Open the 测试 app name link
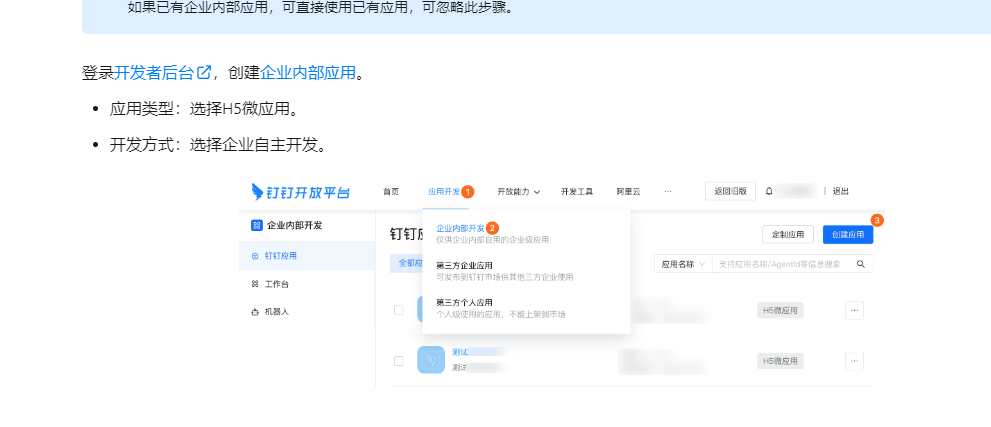The width and height of the screenshot is (991, 427). click(460, 352)
